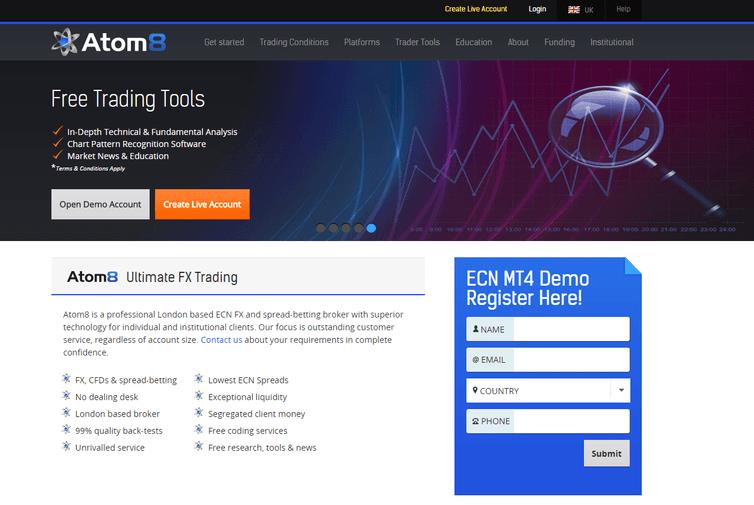754x505 pixels.
Task: Click the 'No dealing desk' text
Action: (107, 397)
